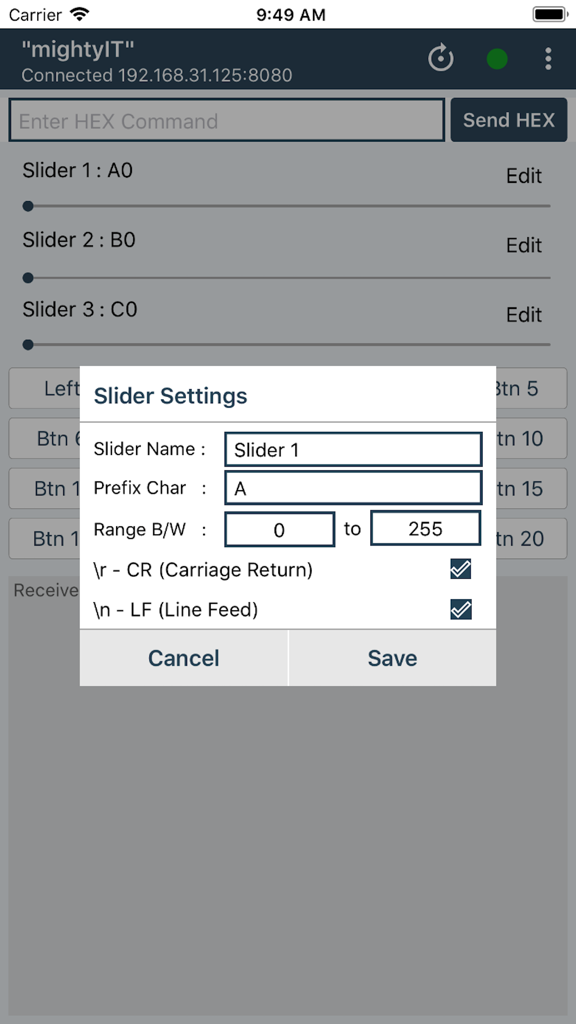Edit Slider 2 settings
Screen dimensions: 576x1024
524,245
